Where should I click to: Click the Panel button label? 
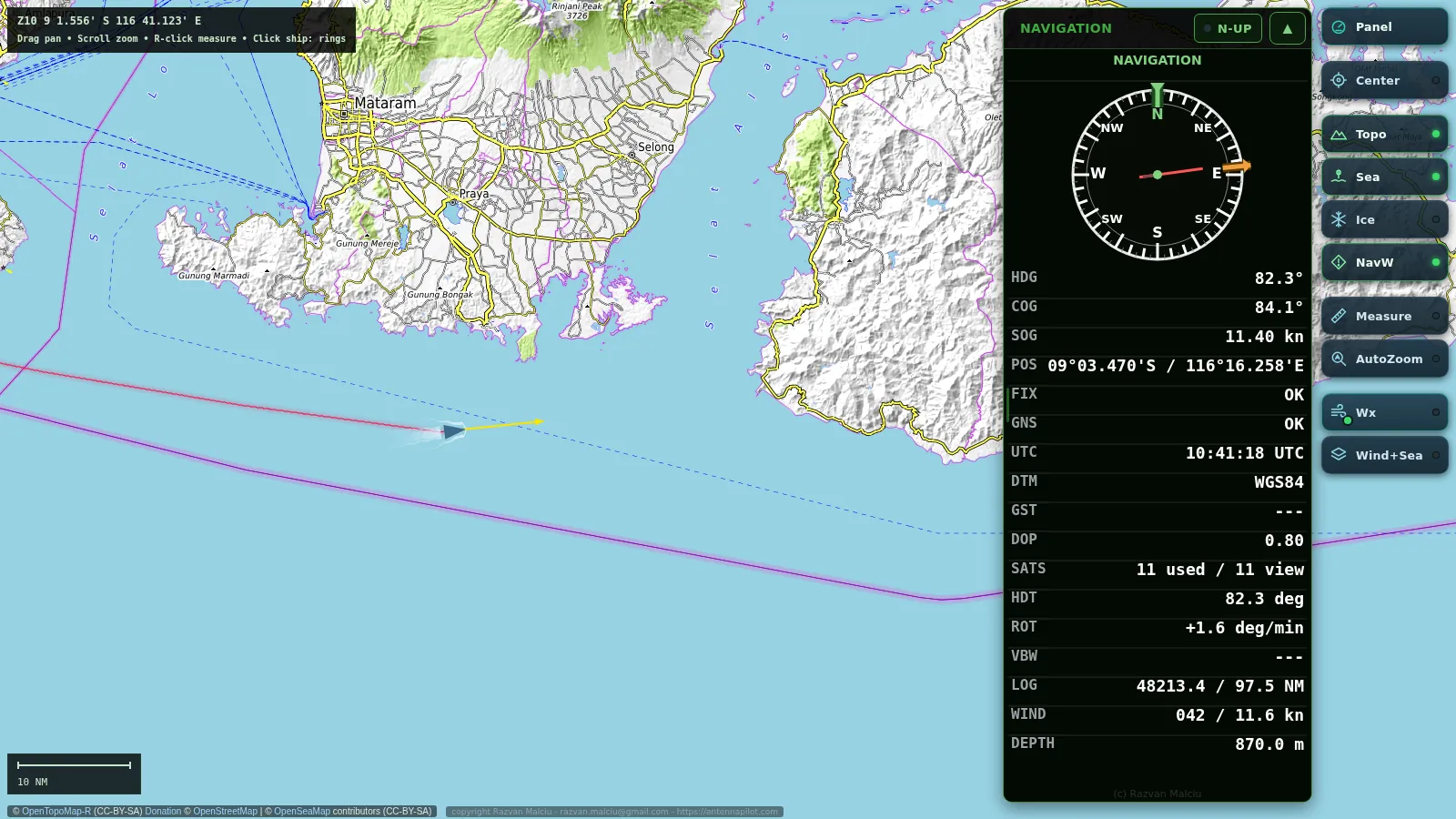click(1373, 27)
